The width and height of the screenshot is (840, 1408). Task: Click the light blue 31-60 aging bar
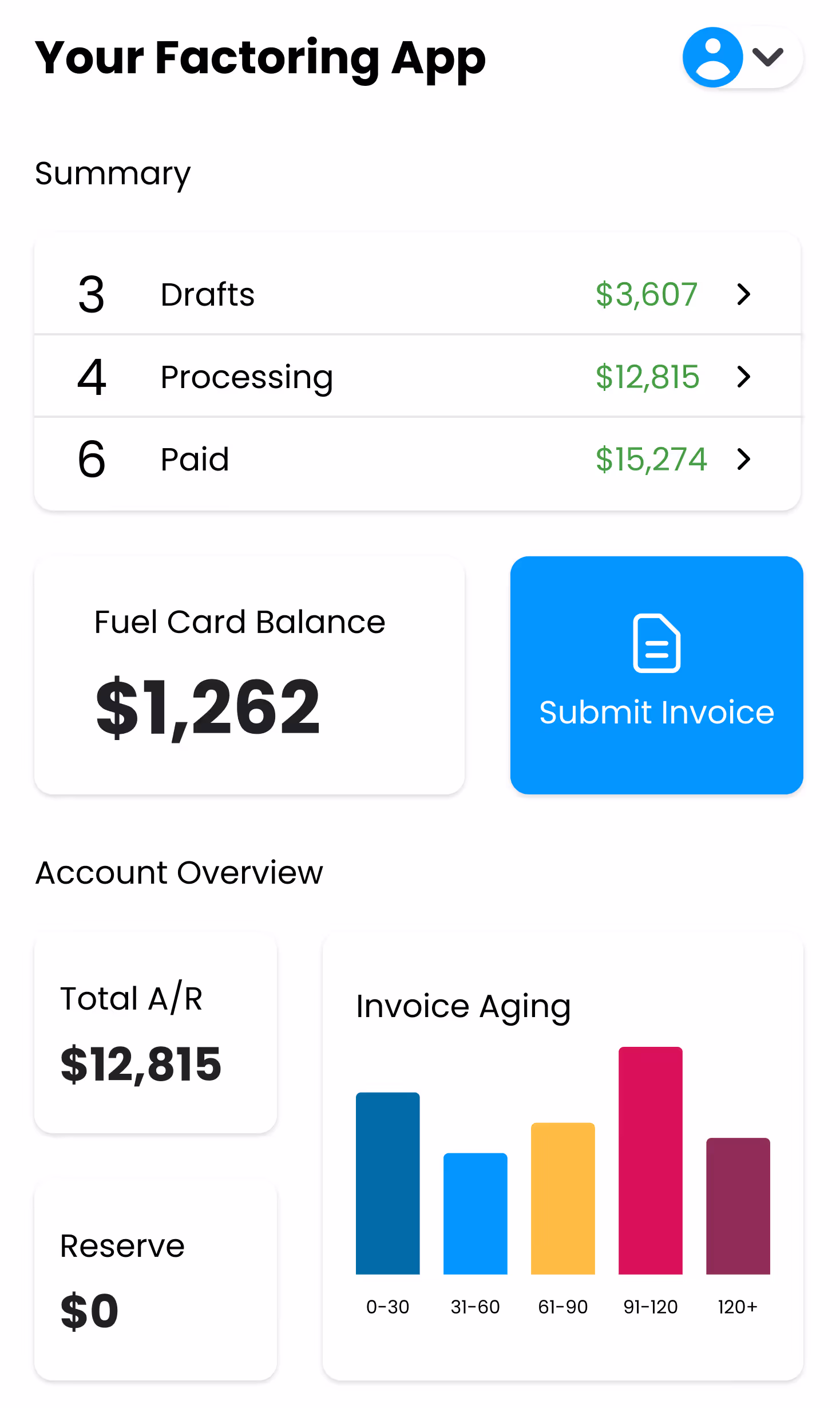tap(475, 1213)
